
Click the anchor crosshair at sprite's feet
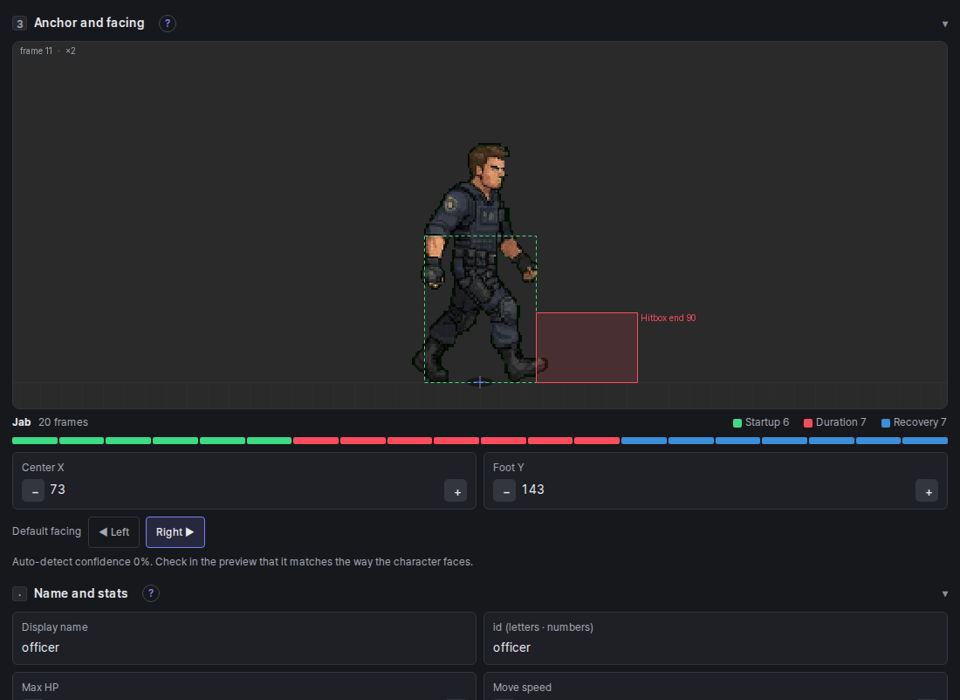click(x=480, y=382)
